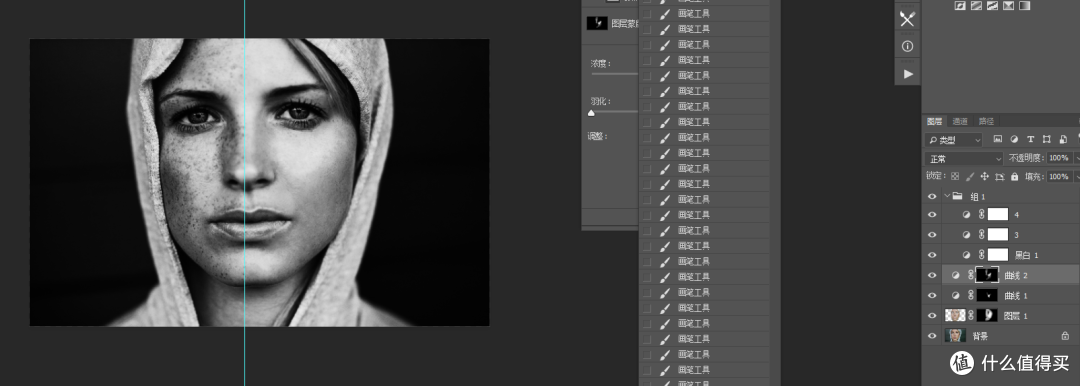Open the 类型 layer filter dropdown
This screenshot has width=1080, height=386.
coord(953,140)
